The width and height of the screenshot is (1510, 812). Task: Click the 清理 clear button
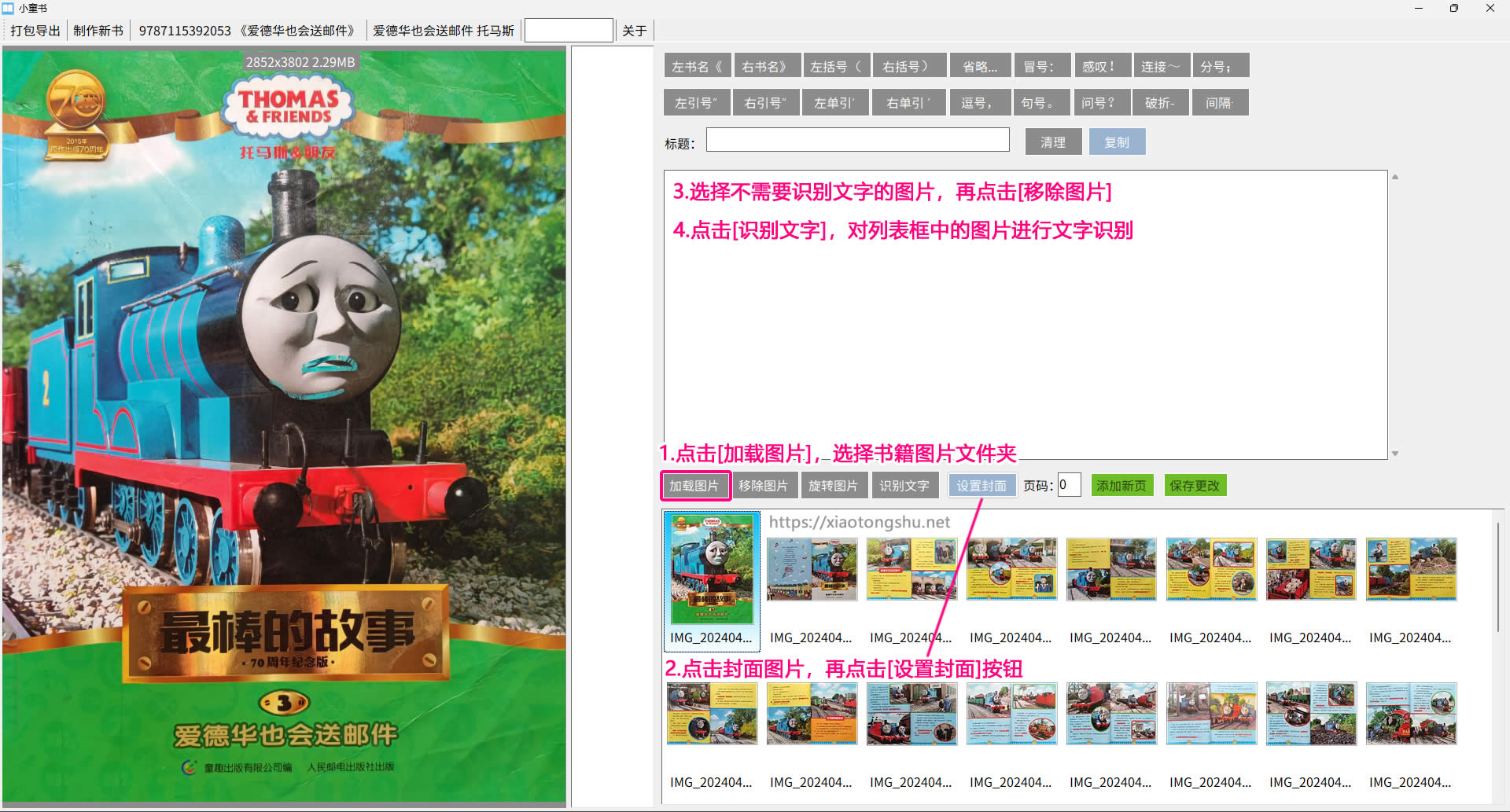click(1053, 141)
